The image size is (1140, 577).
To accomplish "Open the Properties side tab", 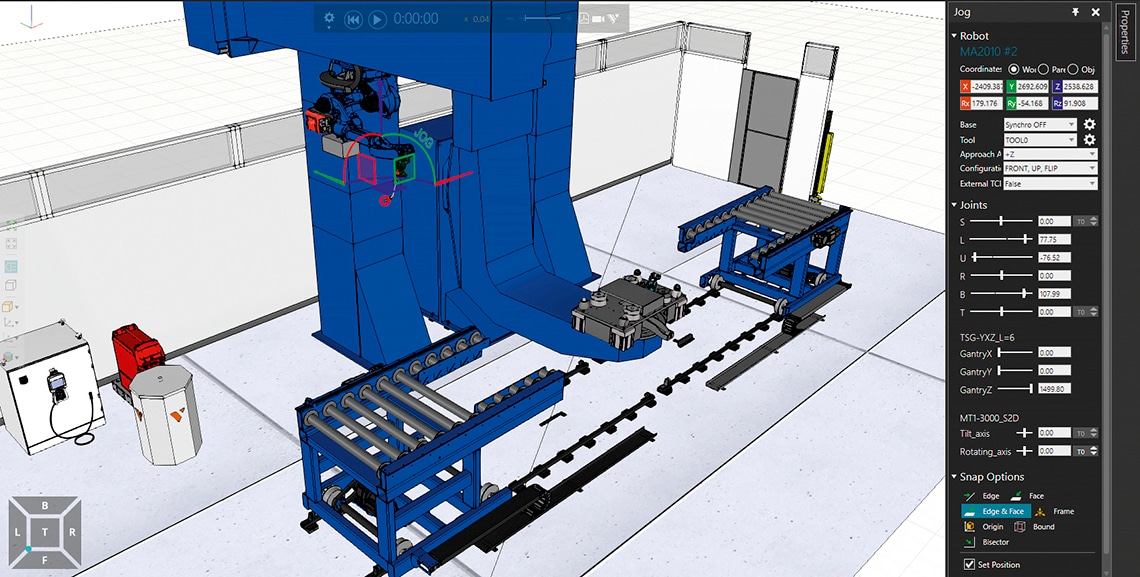I will click(1124, 33).
